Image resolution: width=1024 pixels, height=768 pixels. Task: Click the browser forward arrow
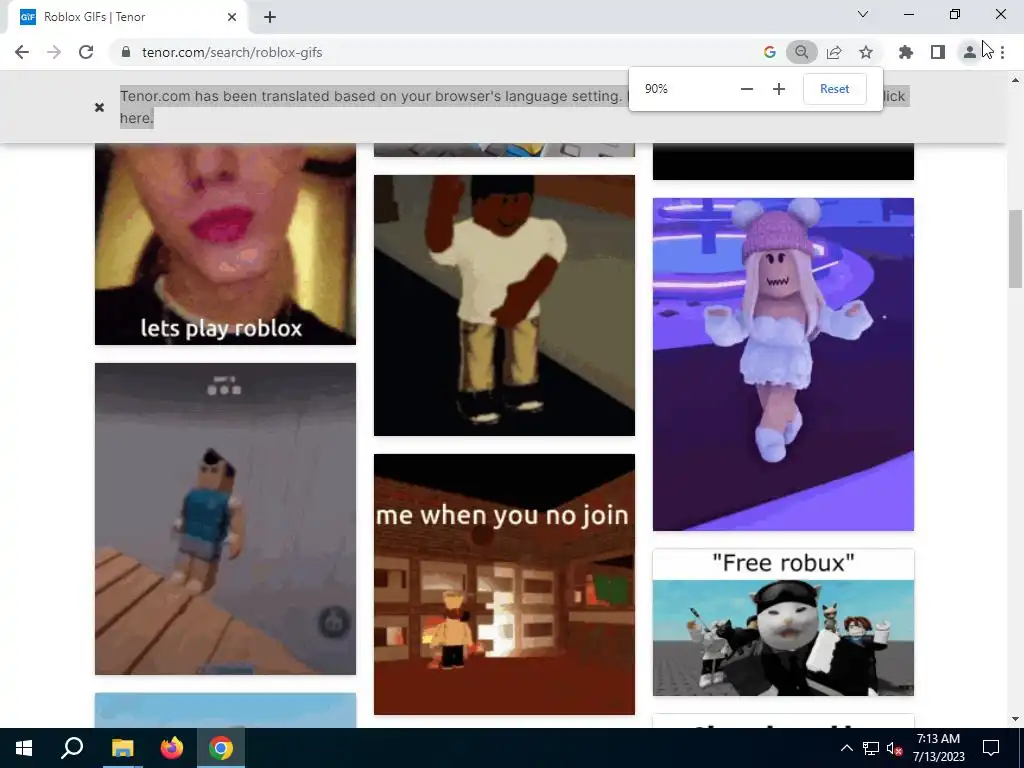[54, 52]
